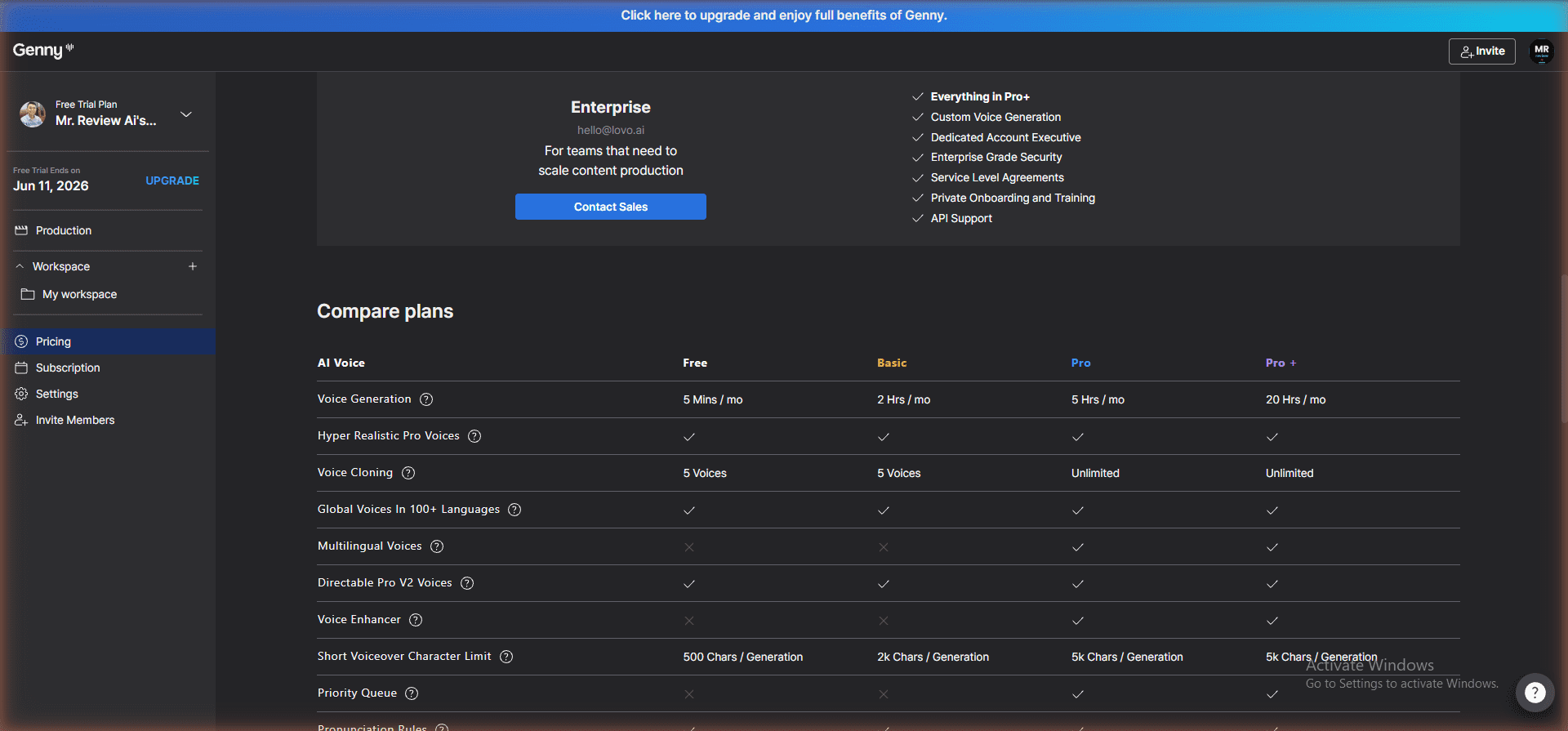This screenshot has height=731, width=1568.
Task: Click 'Dedicated Account Executive' feature text
Action: tap(1005, 137)
